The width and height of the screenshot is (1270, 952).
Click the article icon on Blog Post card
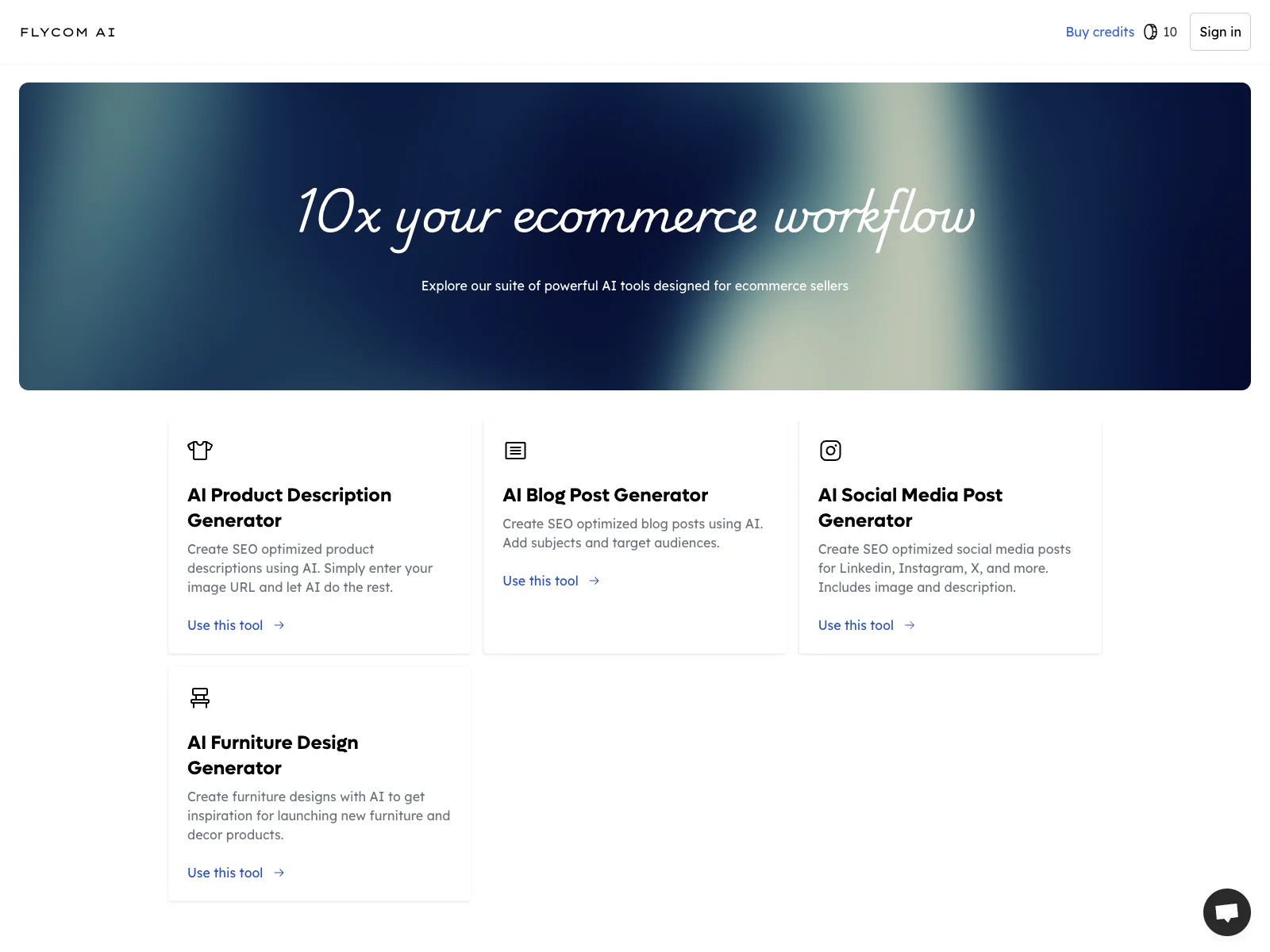[x=515, y=451]
